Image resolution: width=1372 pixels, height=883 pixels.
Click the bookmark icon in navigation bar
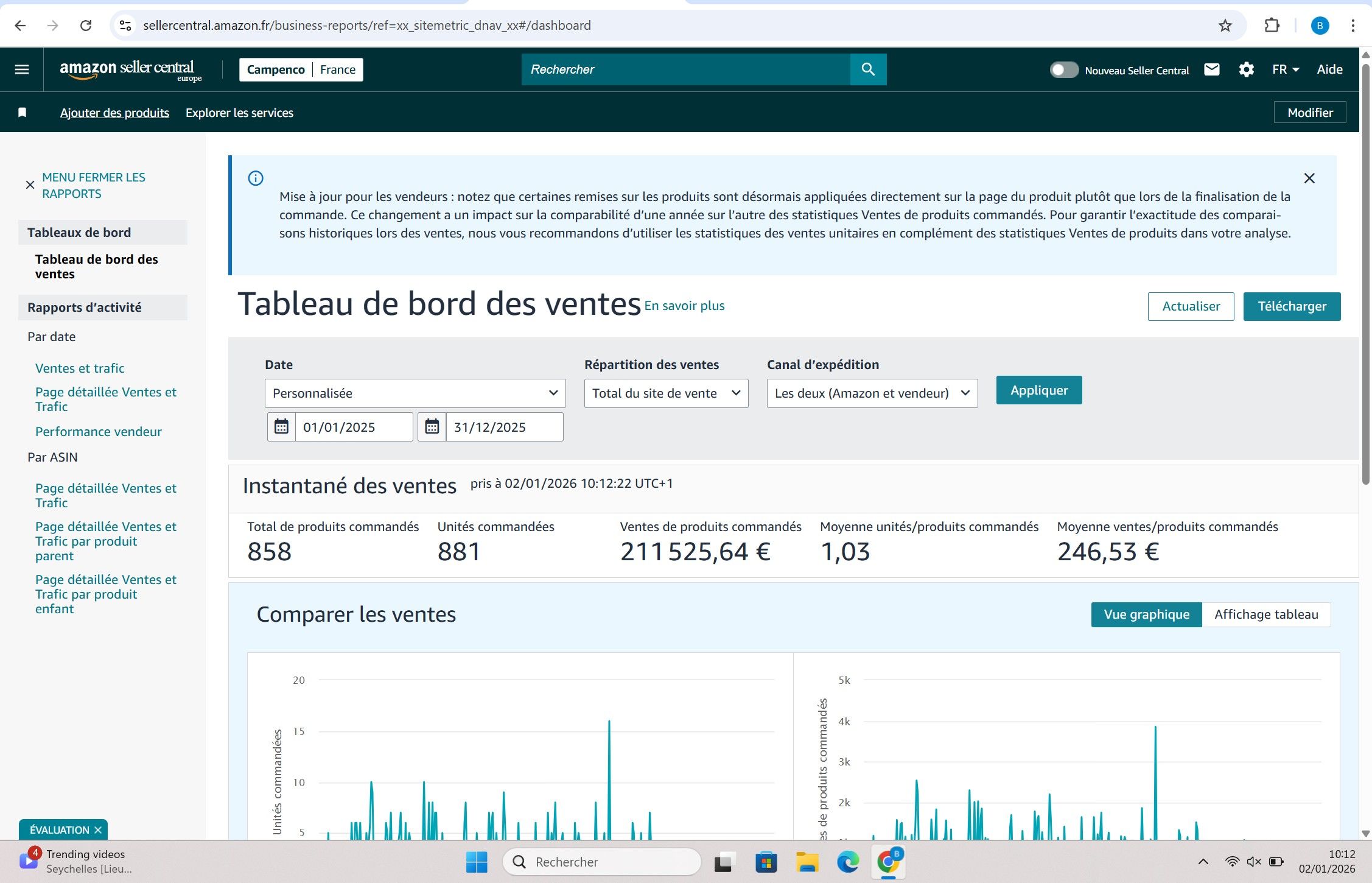23,113
